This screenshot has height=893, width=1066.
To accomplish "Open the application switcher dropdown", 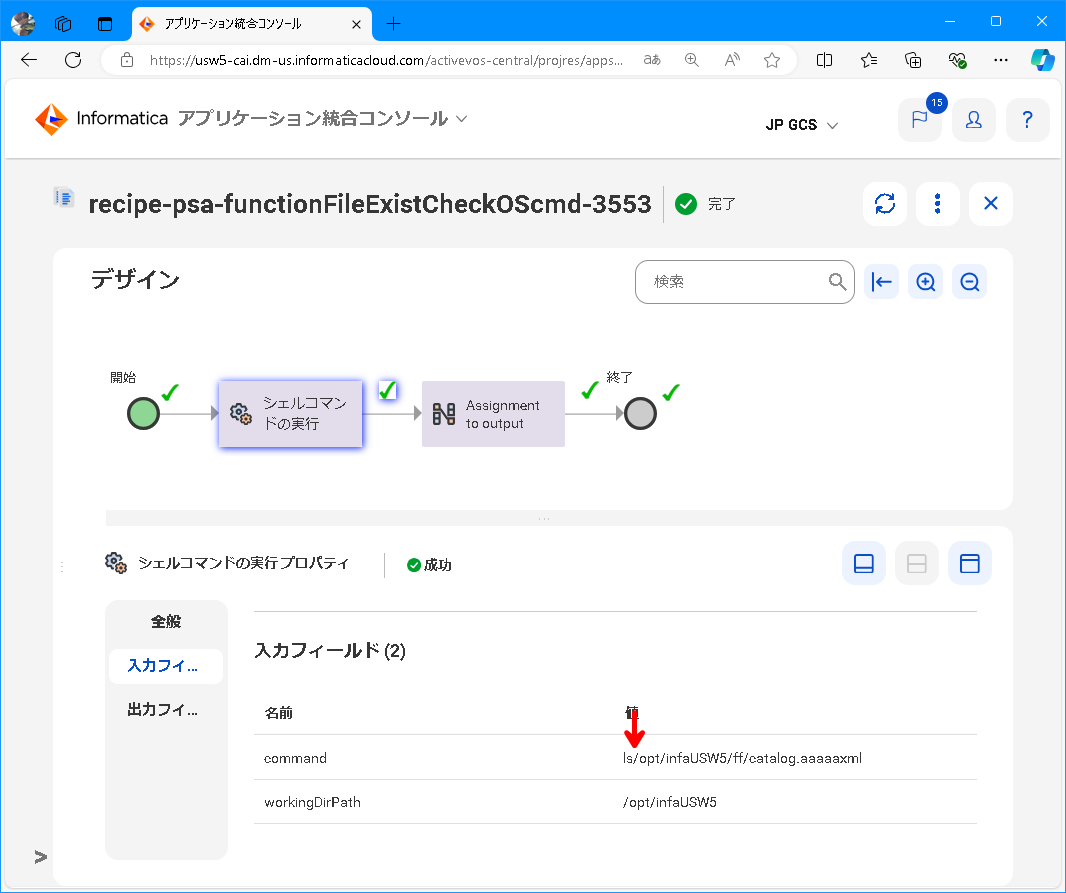I will (462, 119).
